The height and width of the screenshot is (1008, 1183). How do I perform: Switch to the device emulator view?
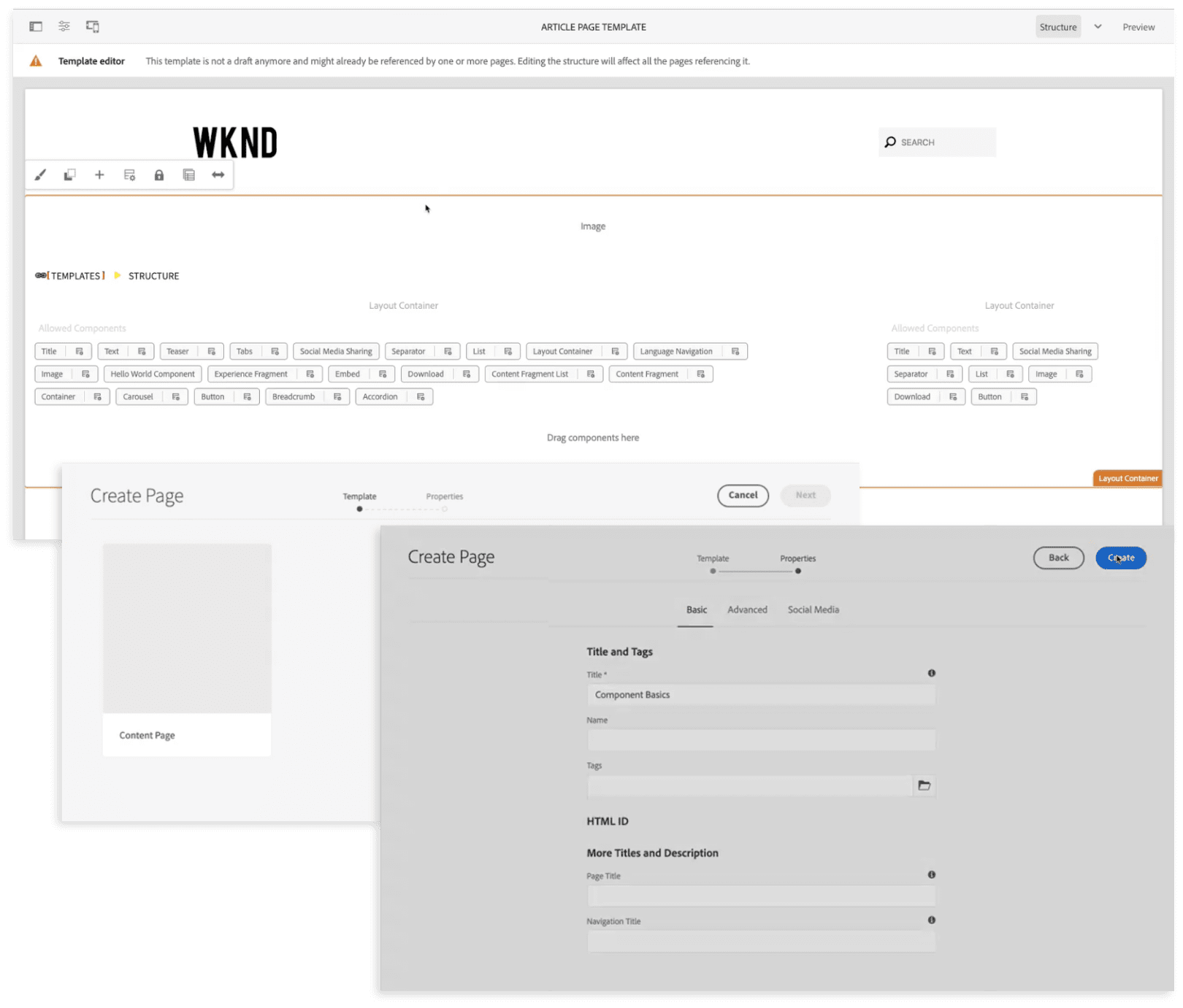click(93, 26)
